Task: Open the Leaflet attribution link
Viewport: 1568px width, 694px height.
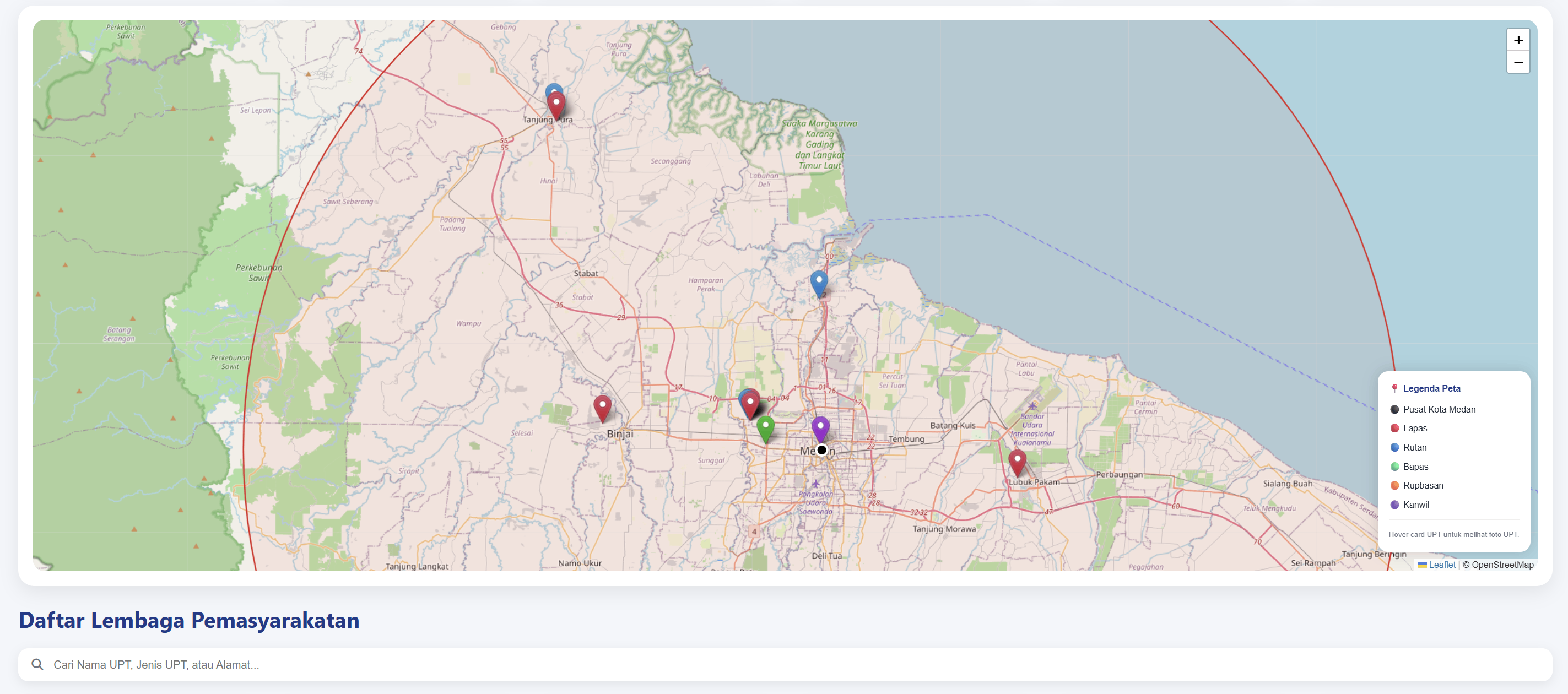Action: (1441, 565)
